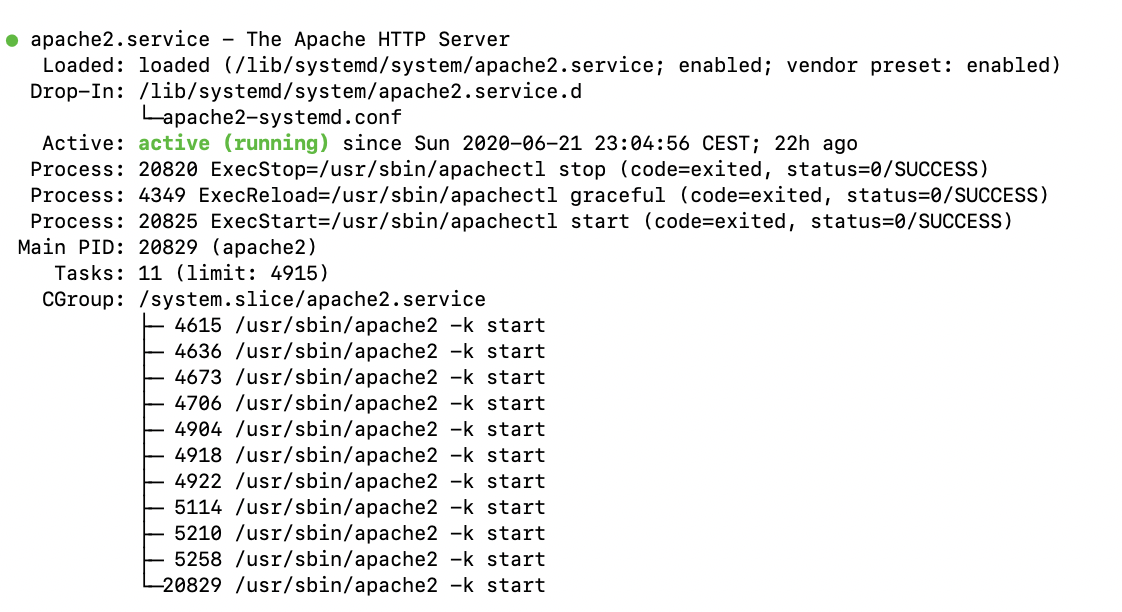Select the process entry with PID 4706
The height and width of the screenshot is (612, 1122).
click(359, 404)
